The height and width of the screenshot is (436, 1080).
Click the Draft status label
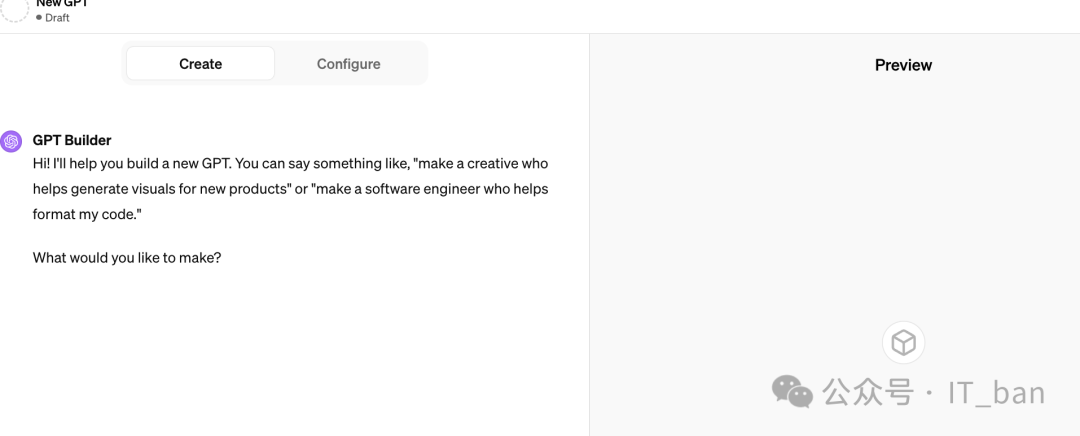(x=57, y=18)
